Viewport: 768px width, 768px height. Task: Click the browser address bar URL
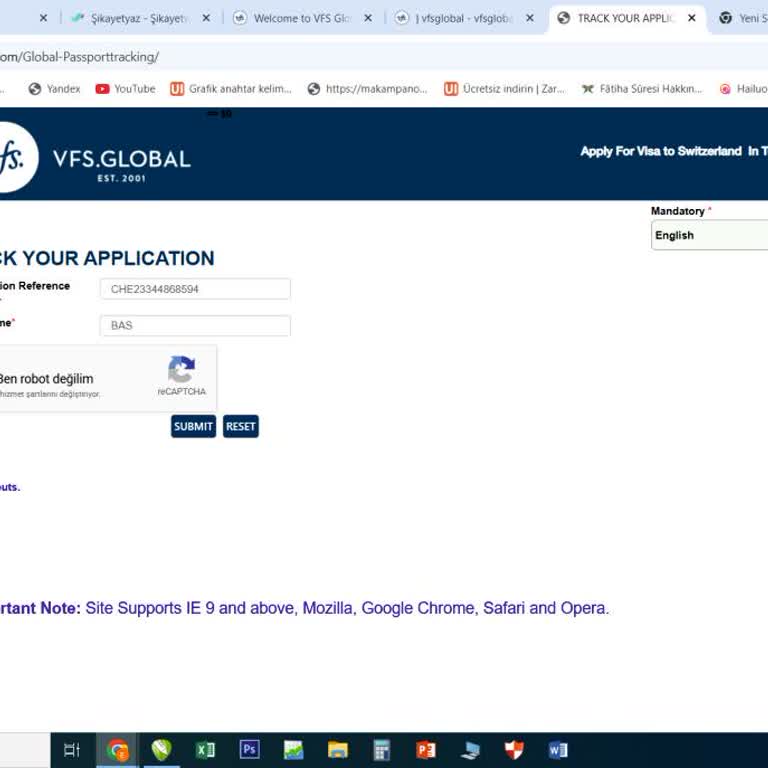click(79, 57)
